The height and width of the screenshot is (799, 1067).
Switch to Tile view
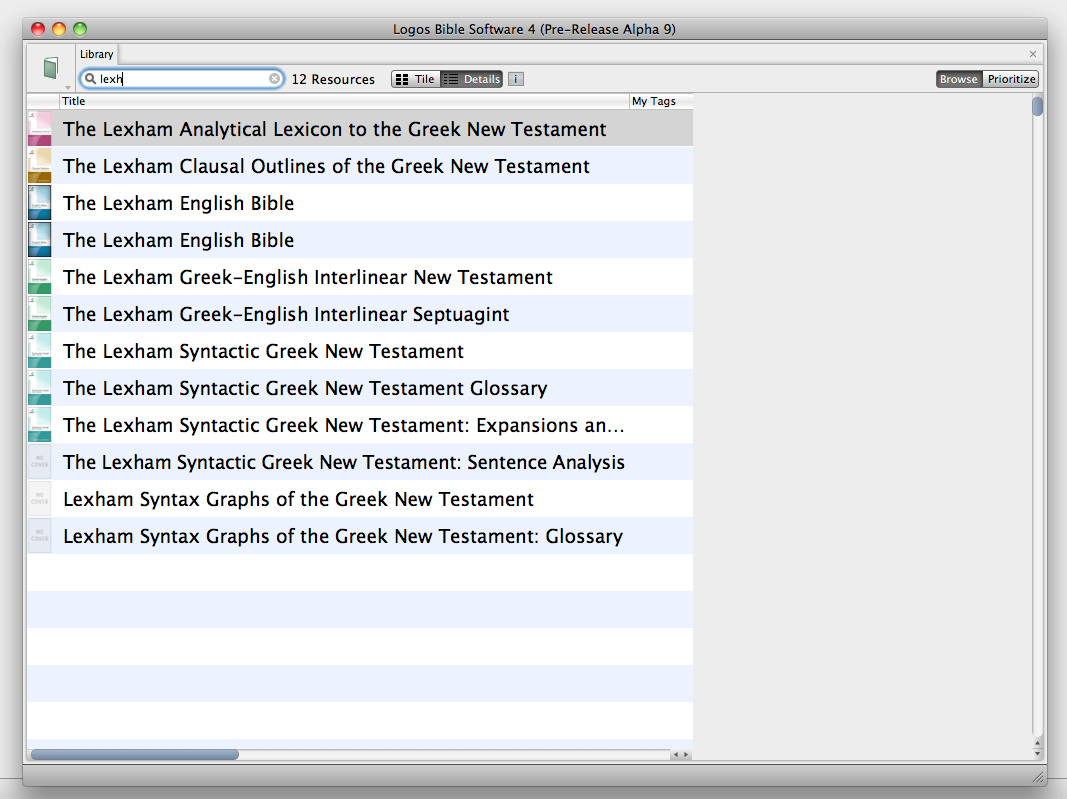pos(416,79)
